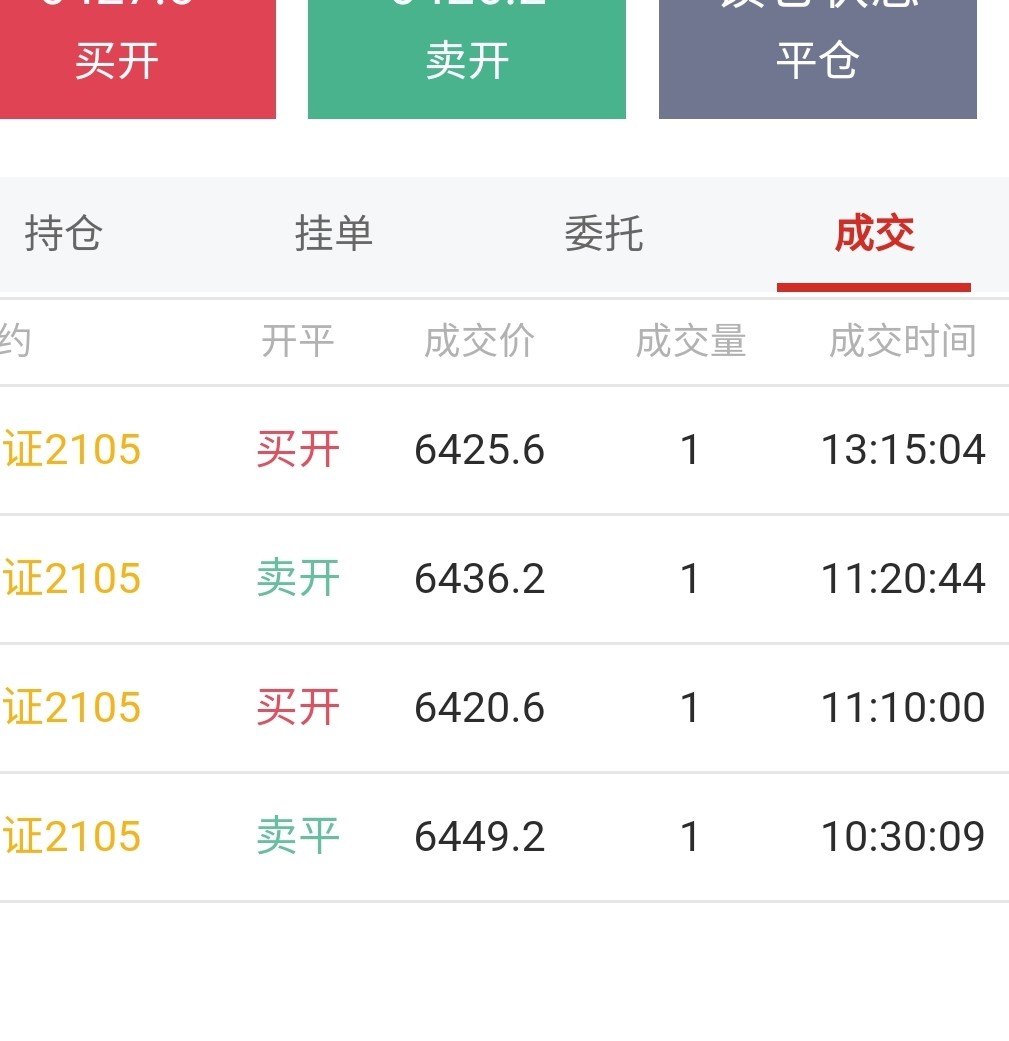
Task: Sort by 成交价 column header
Action: (x=480, y=342)
